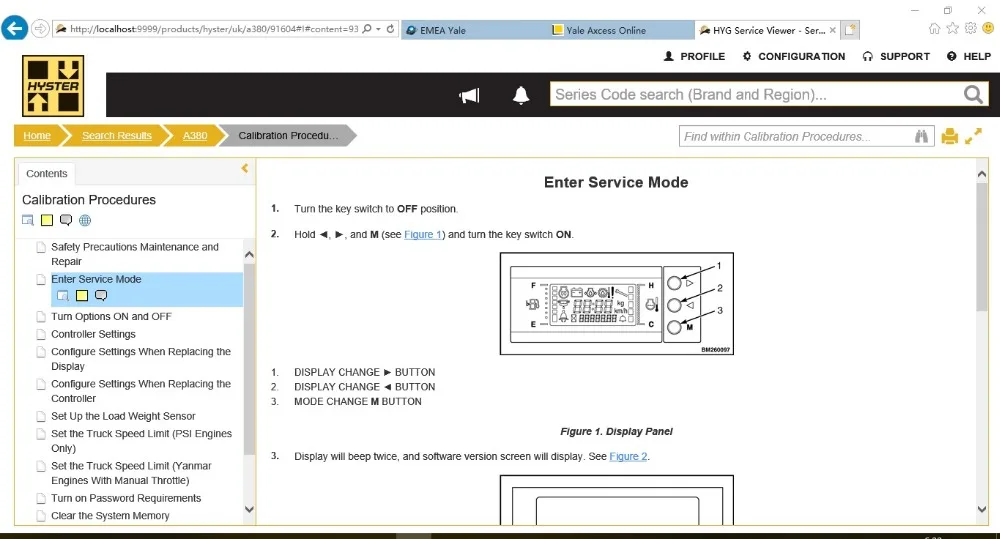Open the SUPPORT menu
The image size is (1000, 539).
coord(895,56)
